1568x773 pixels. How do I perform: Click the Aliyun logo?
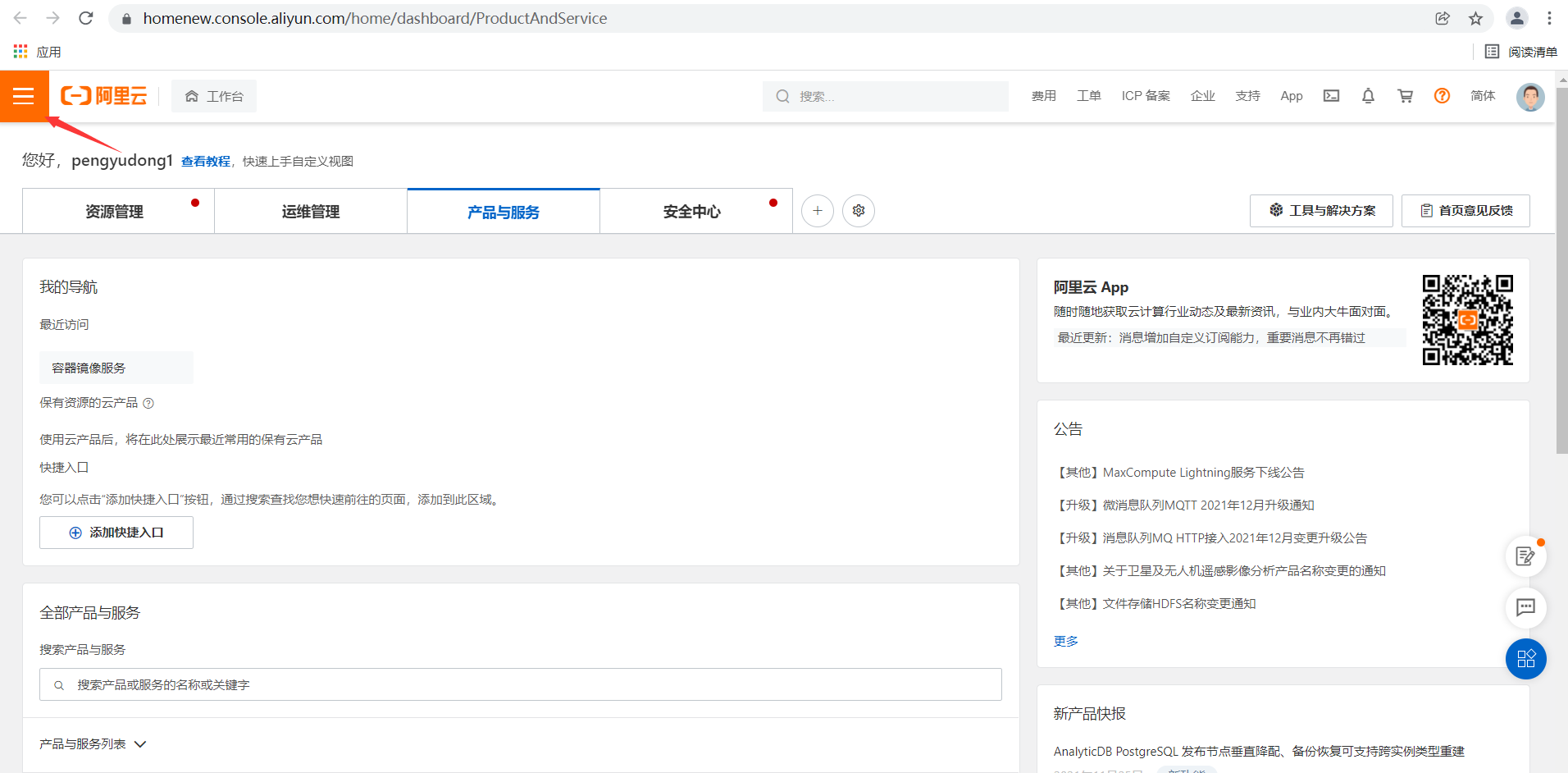104,96
